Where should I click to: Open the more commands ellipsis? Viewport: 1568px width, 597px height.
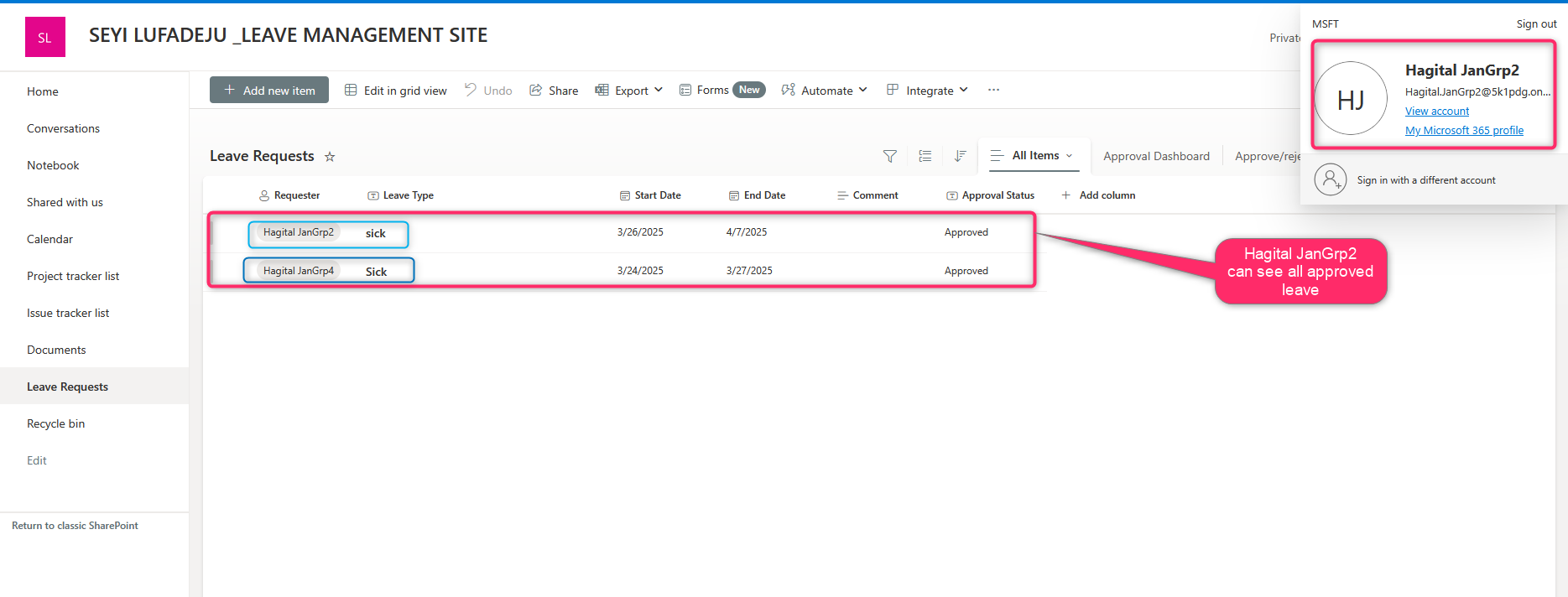click(x=993, y=90)
